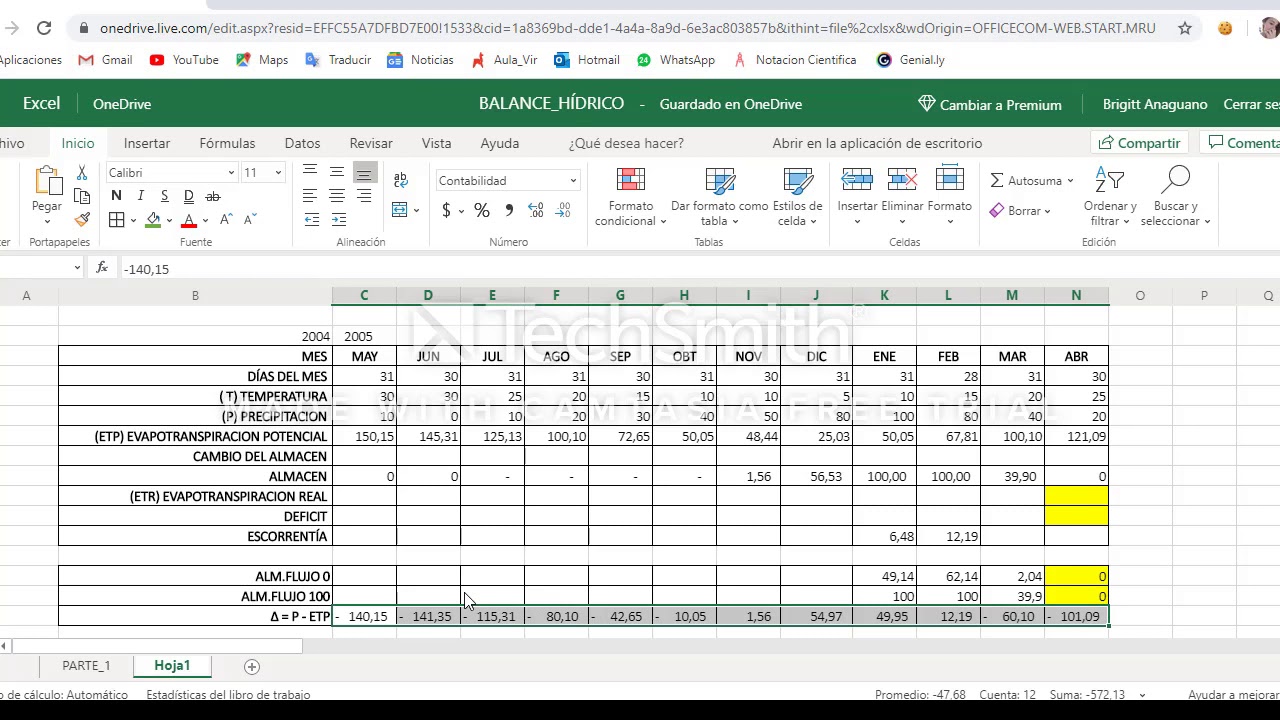Open the font size 11 dropdown
Screen dimensions: 1280x720
[278, 173]
